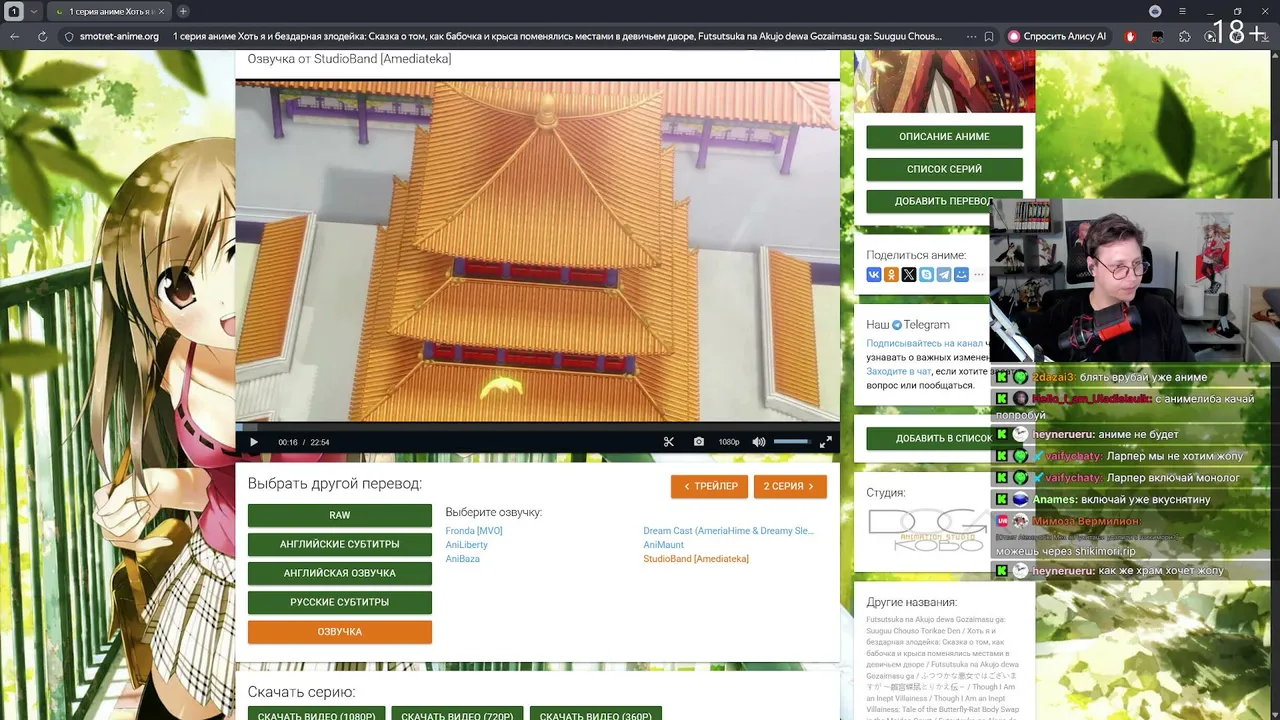The width and height of the screenshot is (1280, 720).
Task: Select АНГЛИЙСКИЕ СУБТИТРЫ option
Action: tap(340, 544)
